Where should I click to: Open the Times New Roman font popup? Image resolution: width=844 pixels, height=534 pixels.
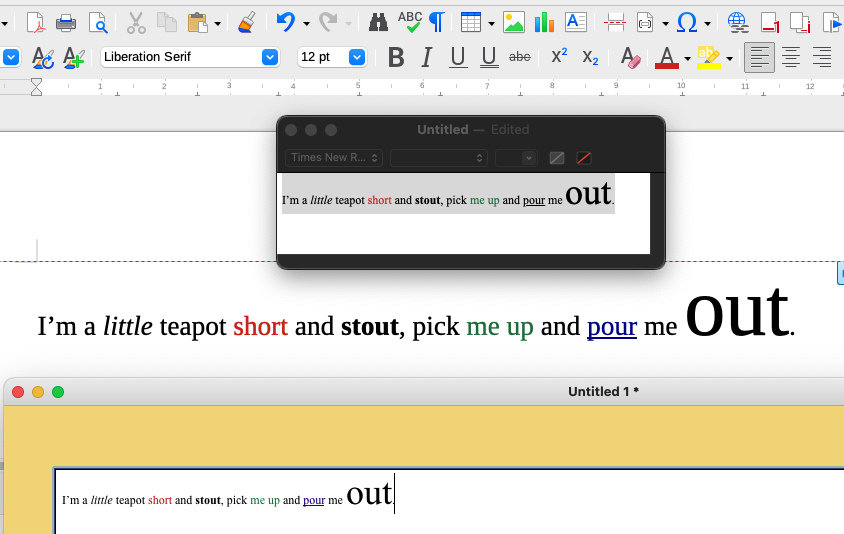pos(334,158)
